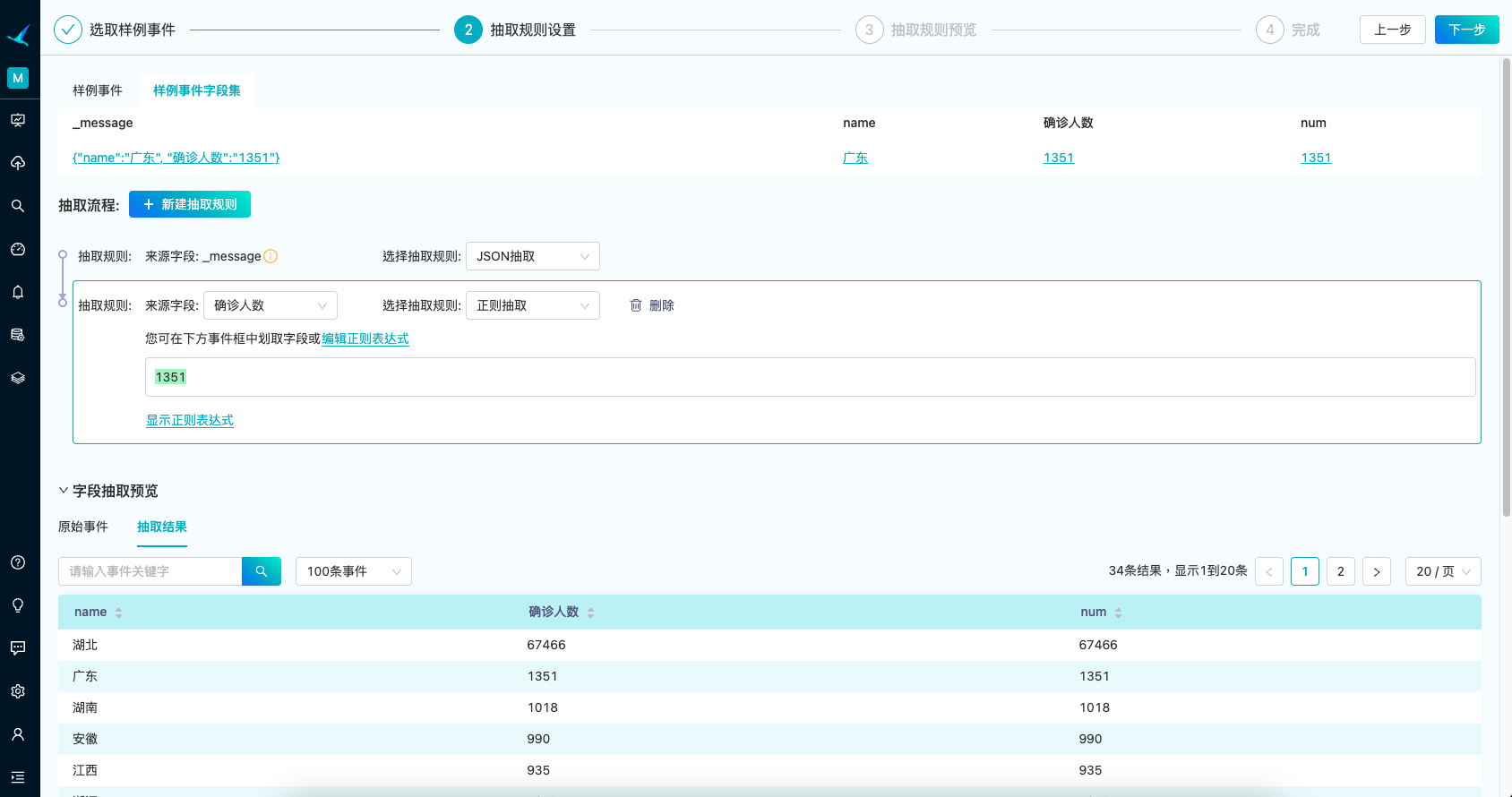Viewport: 1512px width, 797px height.
Task: Open the database settings icon in sidebar
Action: click(18, 335)
